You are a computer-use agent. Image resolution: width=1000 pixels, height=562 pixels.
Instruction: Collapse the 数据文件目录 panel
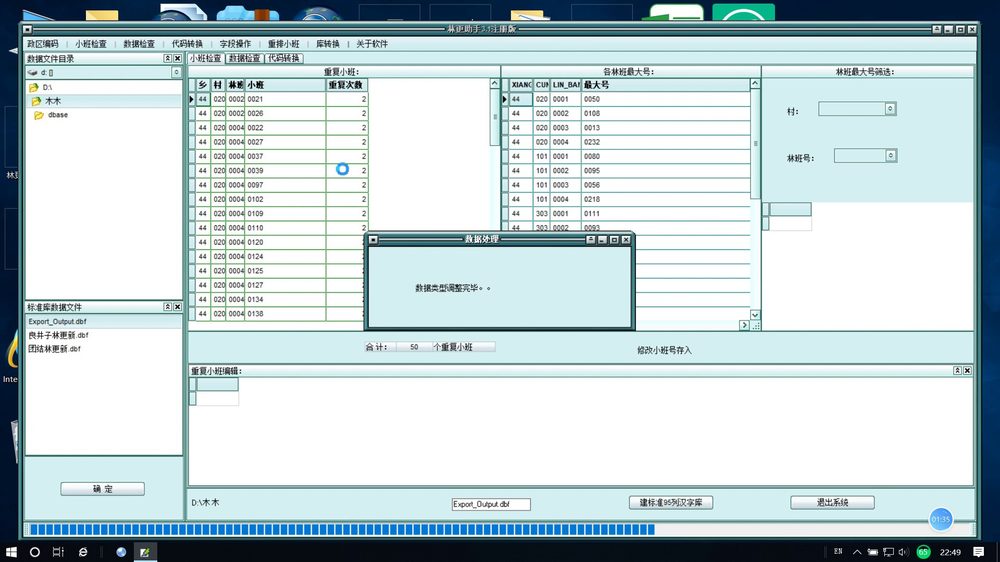(168, 59)
